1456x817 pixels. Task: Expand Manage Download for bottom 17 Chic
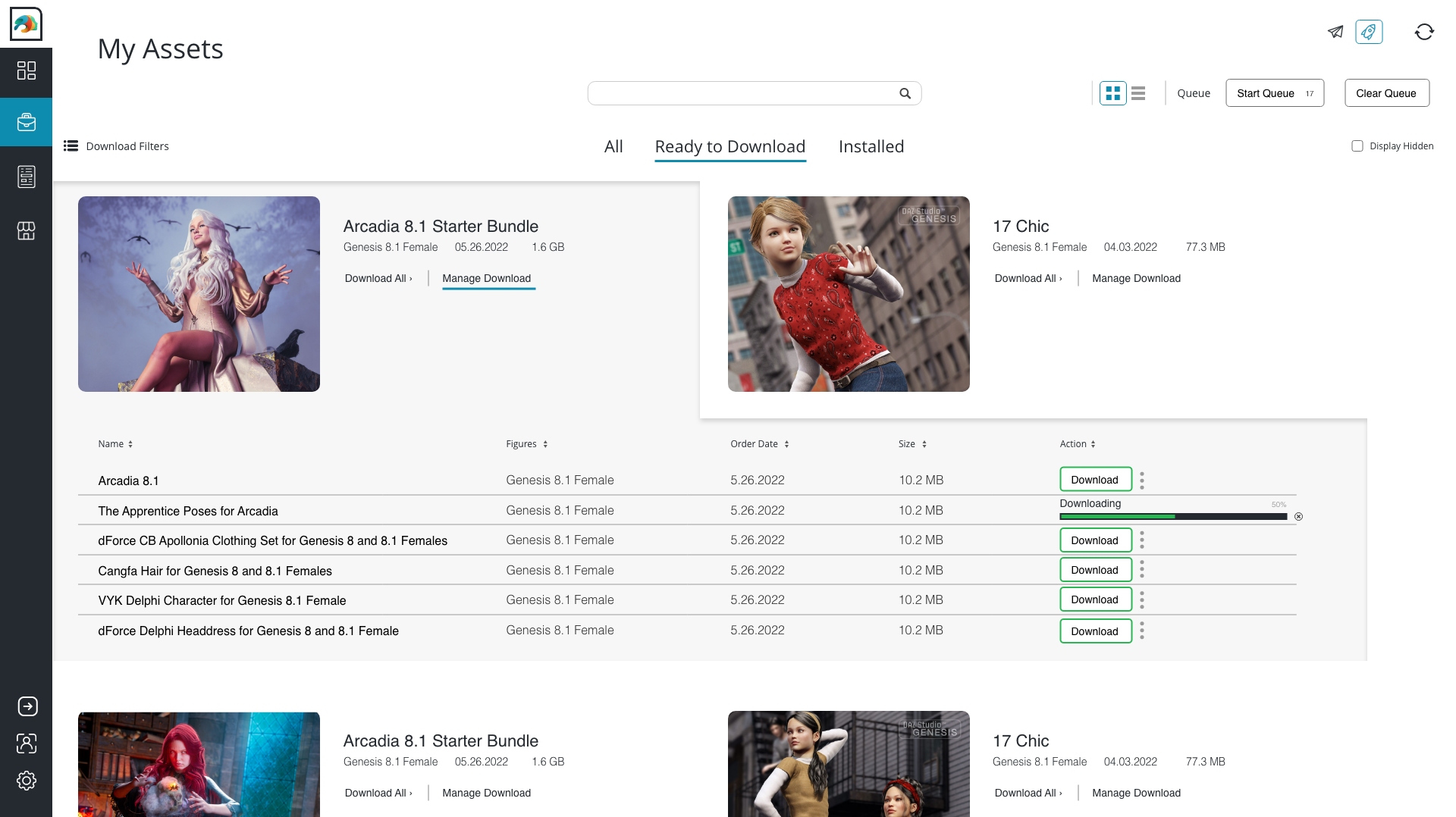pyautogui.click(x=1136, y=794)
